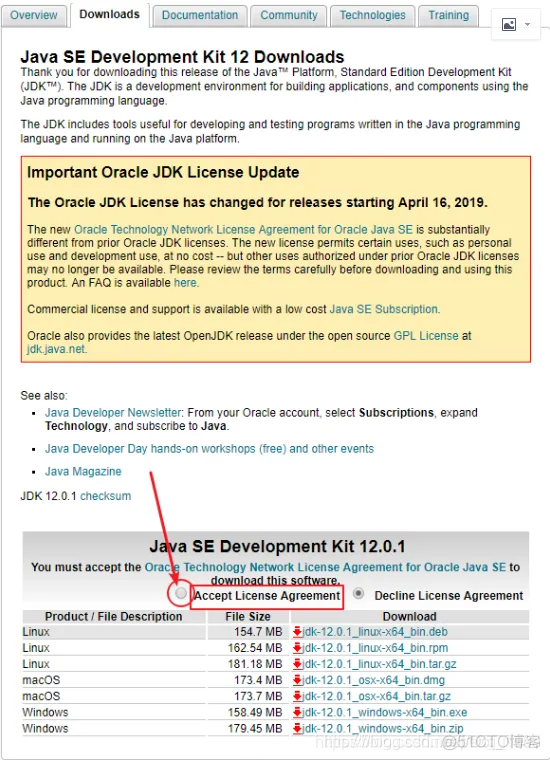Click the red download arrow icon beside the windows .exe file
The image size is (550, 760).
[x=298, y=712]
